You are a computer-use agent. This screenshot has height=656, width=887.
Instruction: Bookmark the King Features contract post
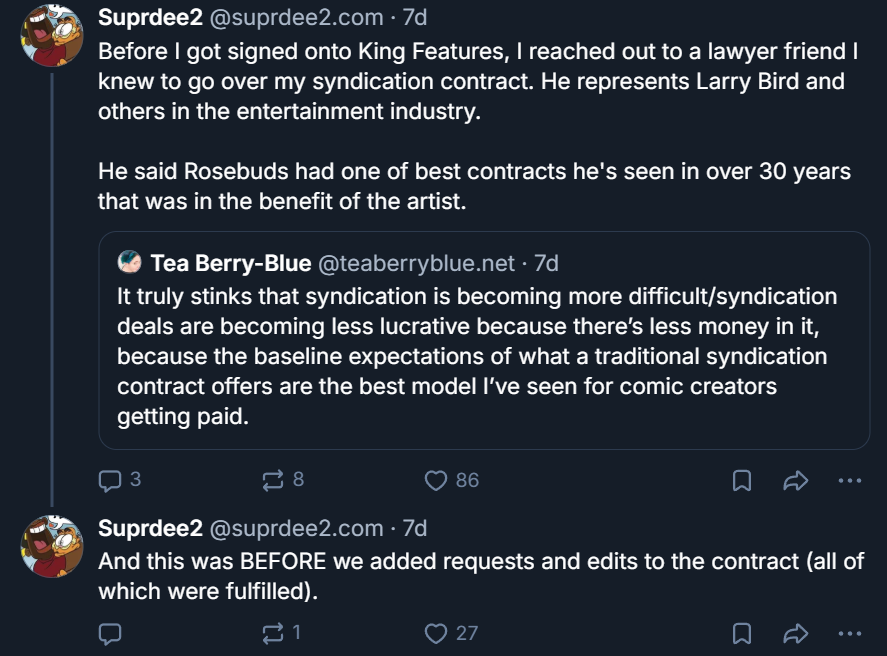(742, 481)
